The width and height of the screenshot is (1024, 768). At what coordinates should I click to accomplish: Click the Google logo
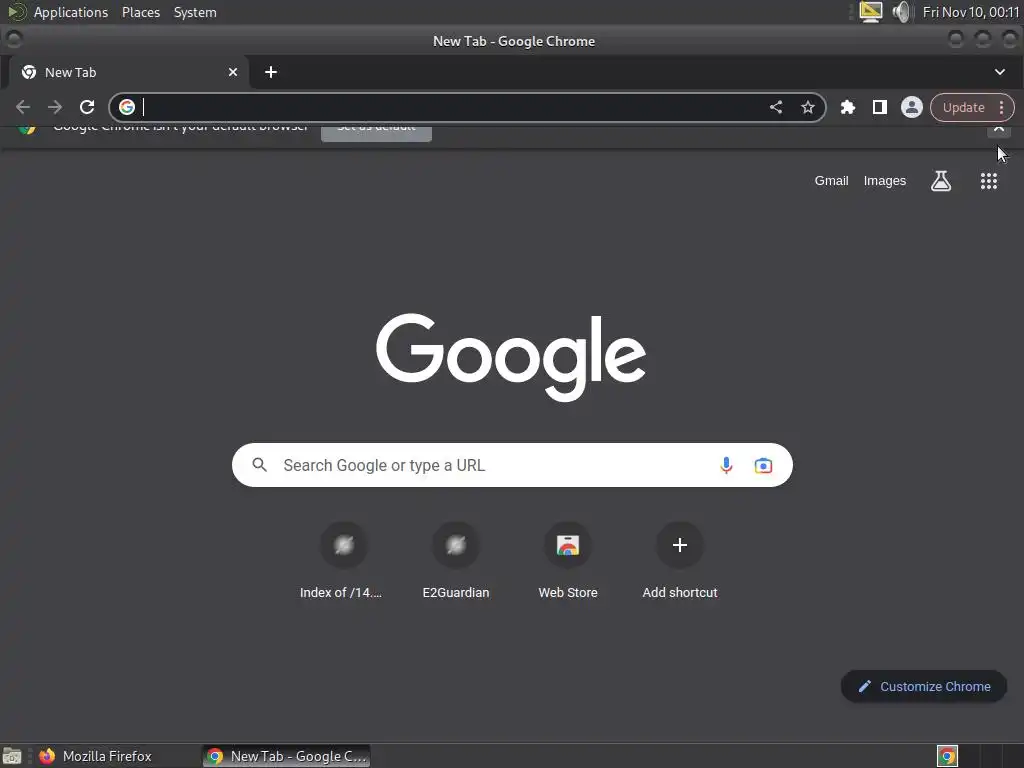511,357
